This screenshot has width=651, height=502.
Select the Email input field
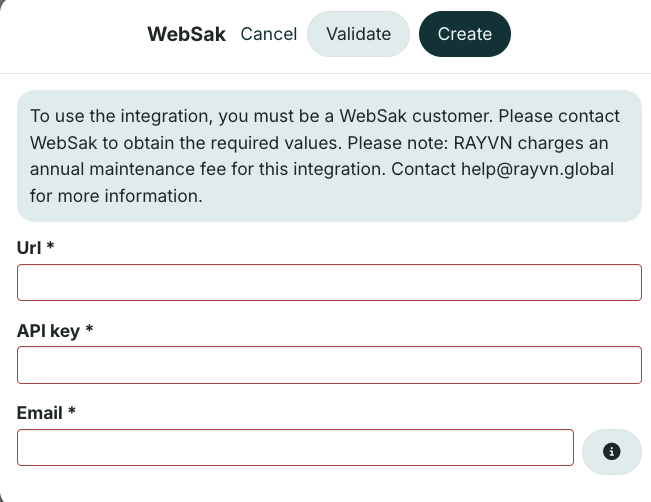pos(295,447)
